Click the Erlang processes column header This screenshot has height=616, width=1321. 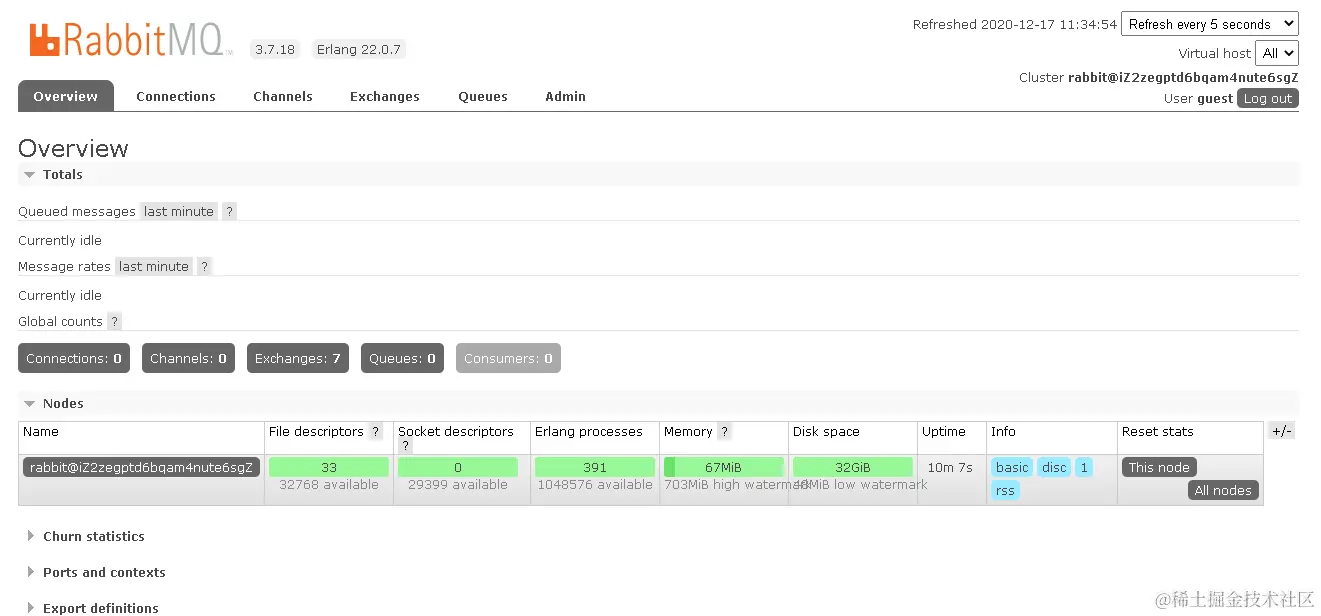tap(589, 431)
